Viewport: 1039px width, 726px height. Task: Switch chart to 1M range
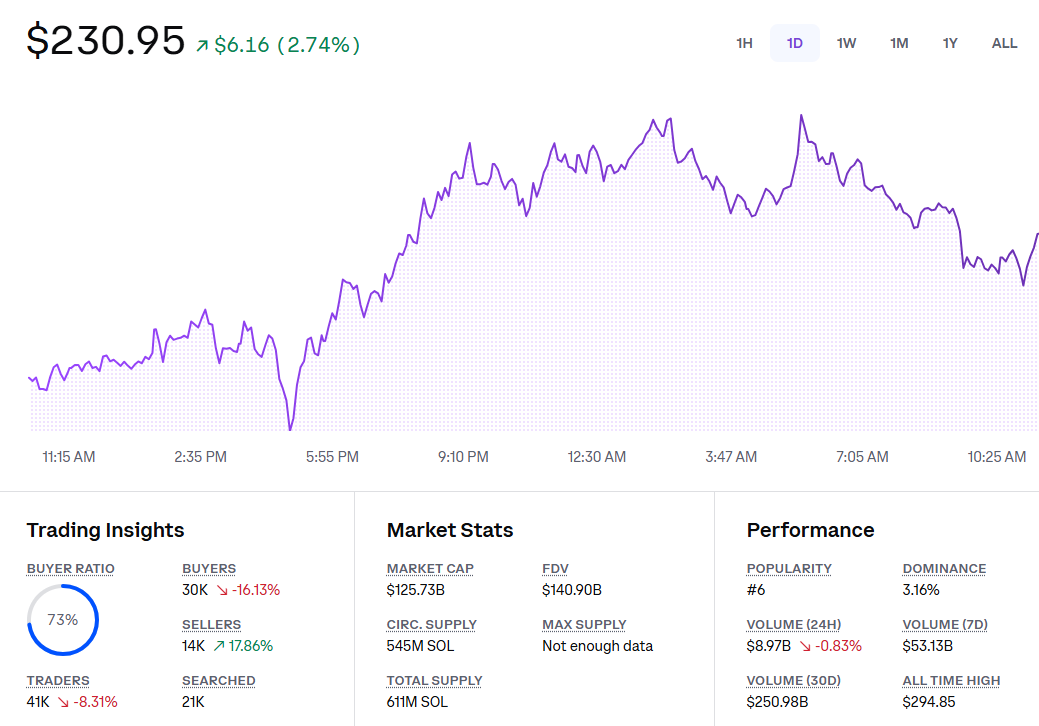[899, 43]
